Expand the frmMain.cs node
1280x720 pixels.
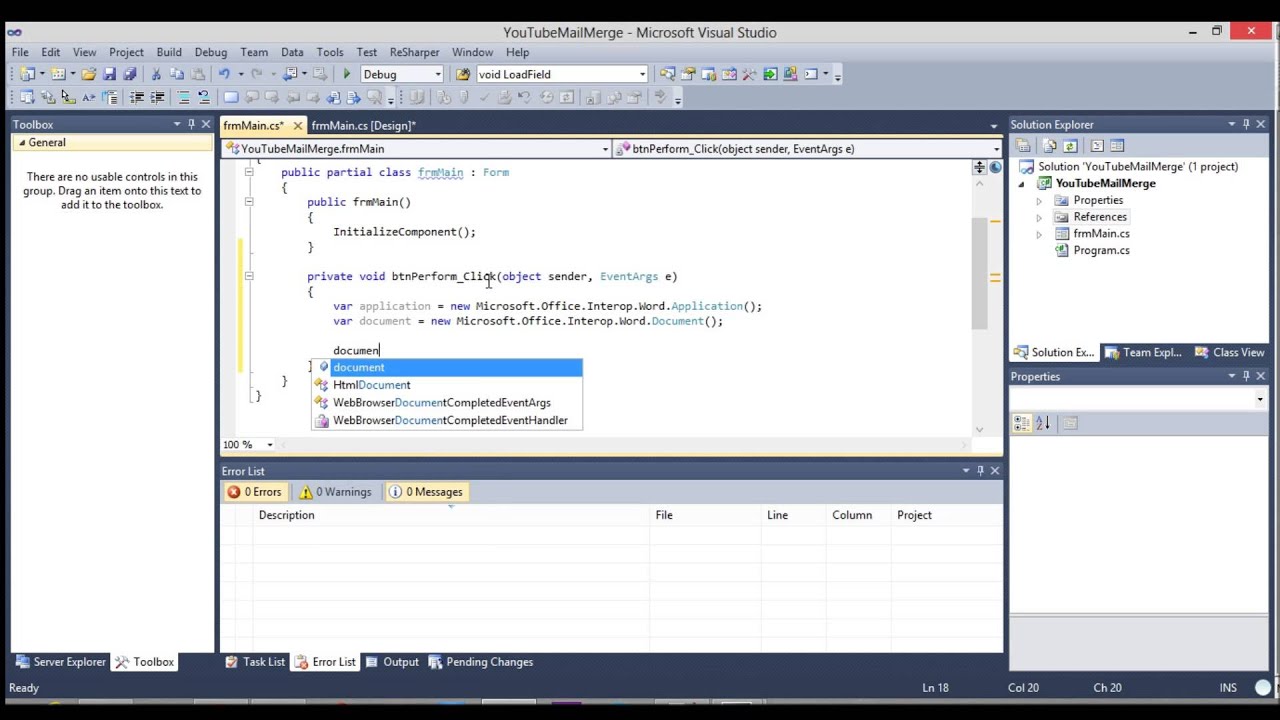click(x=1038, y=234)
